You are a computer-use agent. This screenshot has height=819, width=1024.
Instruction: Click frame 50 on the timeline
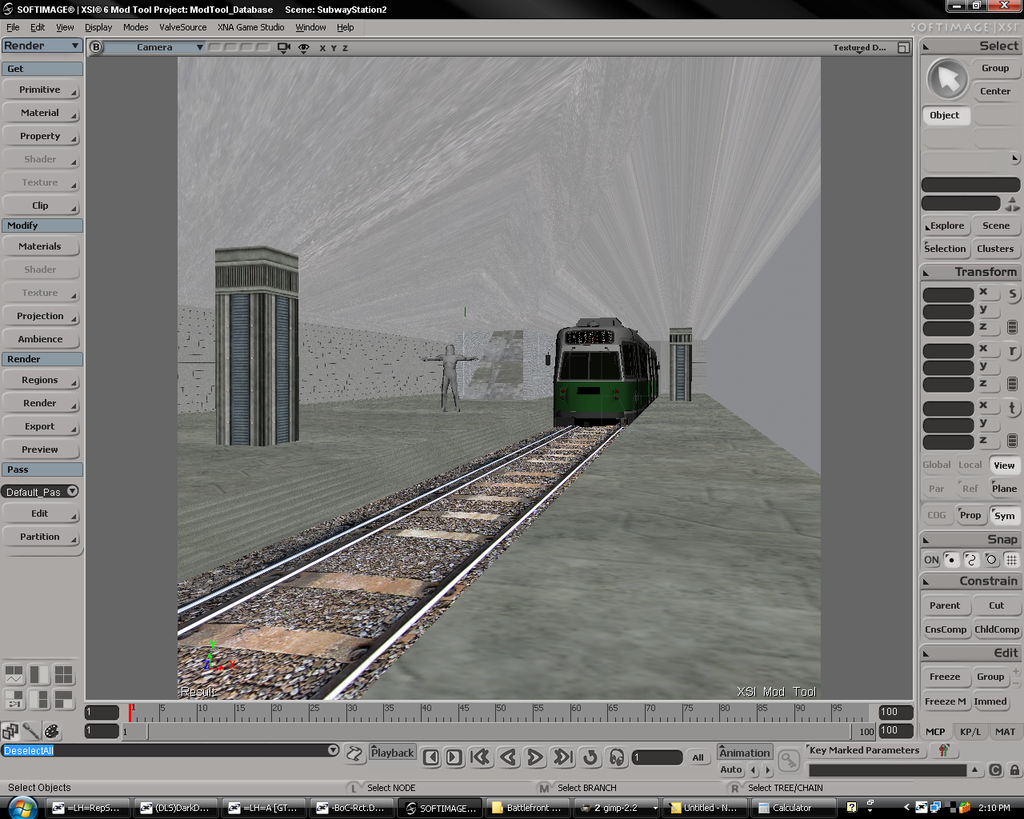click(x=497, y=713)
